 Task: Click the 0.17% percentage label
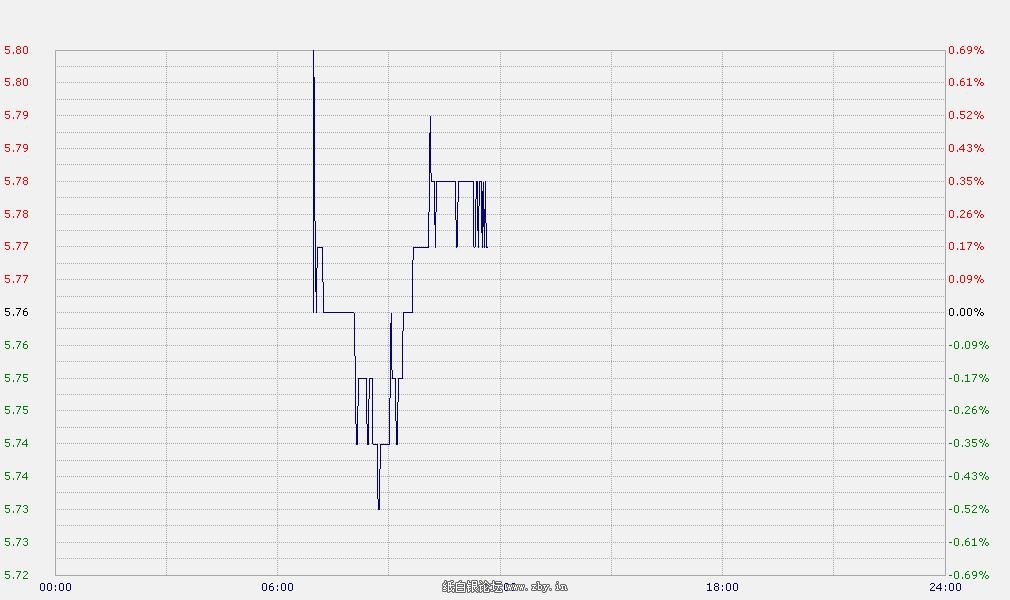(x=966, y=246)
